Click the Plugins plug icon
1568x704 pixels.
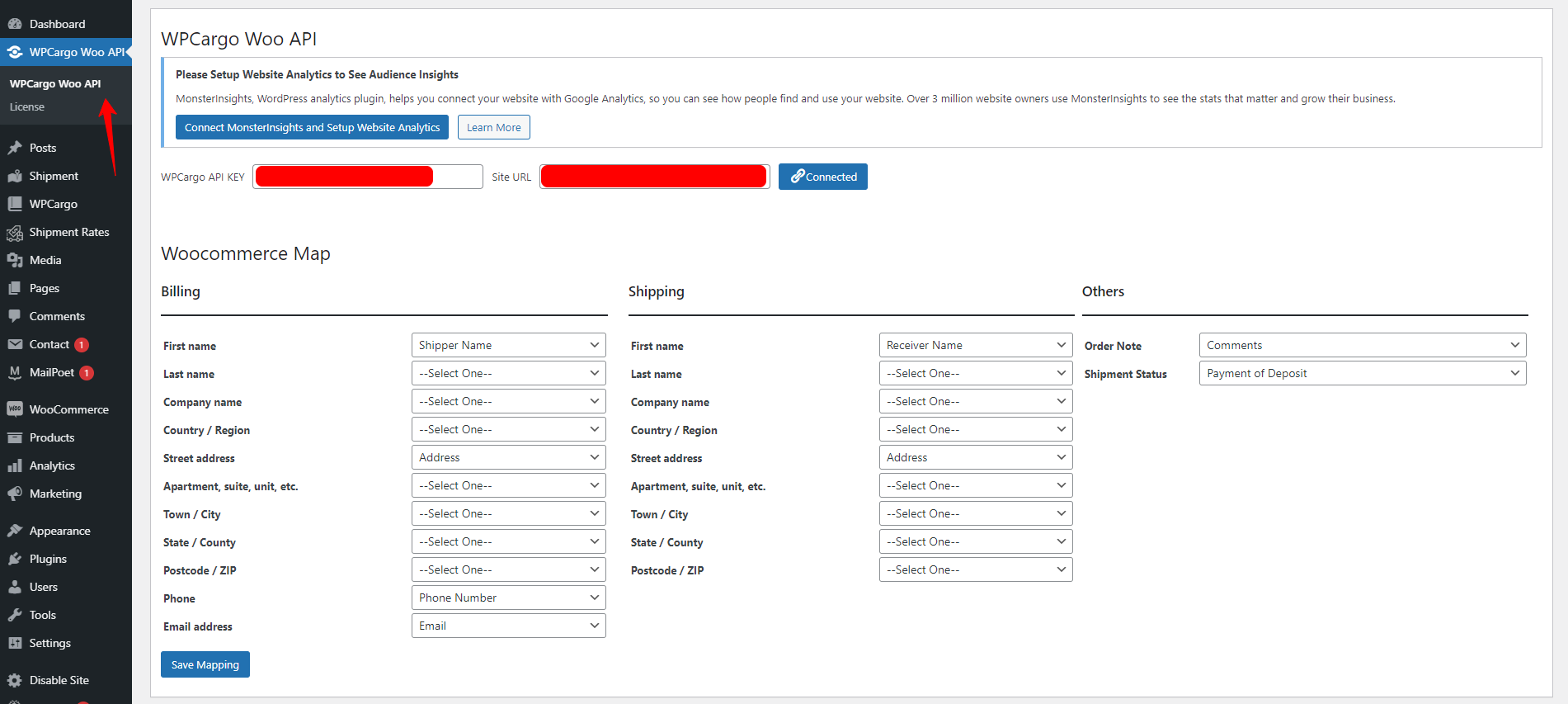(x=15, y=559)
